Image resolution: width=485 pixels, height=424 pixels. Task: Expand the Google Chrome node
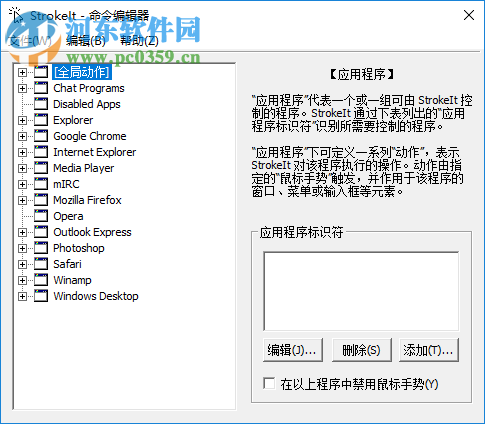pos(22,136)
